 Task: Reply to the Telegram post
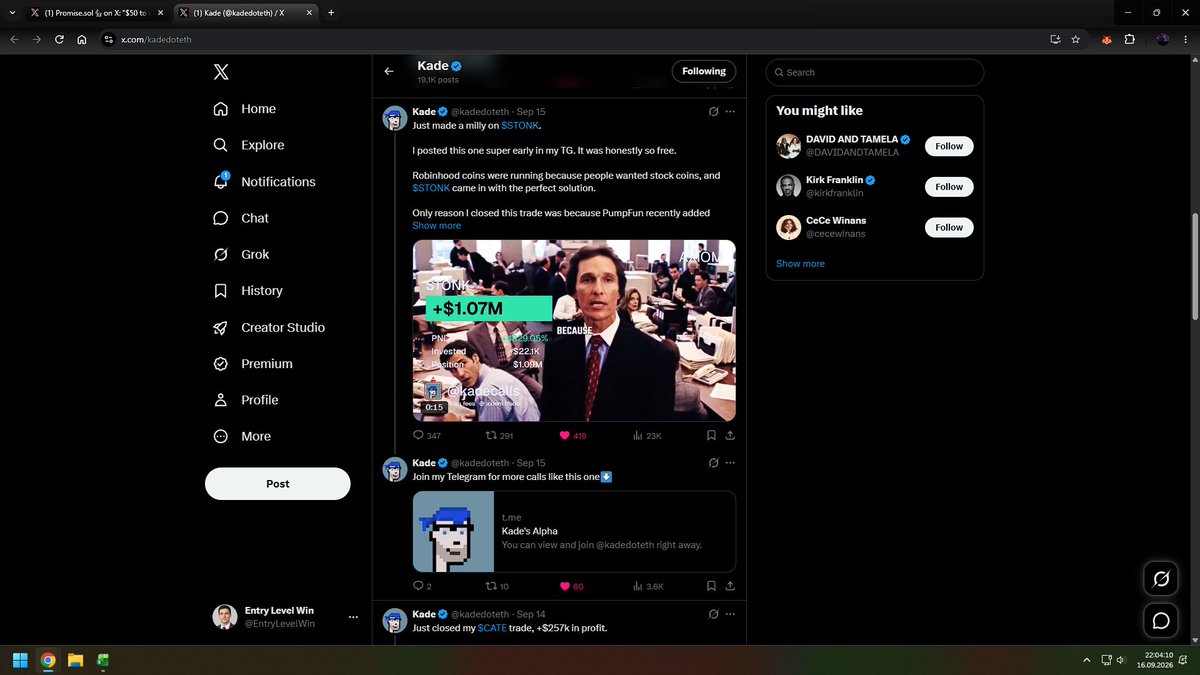pos(422,586)
